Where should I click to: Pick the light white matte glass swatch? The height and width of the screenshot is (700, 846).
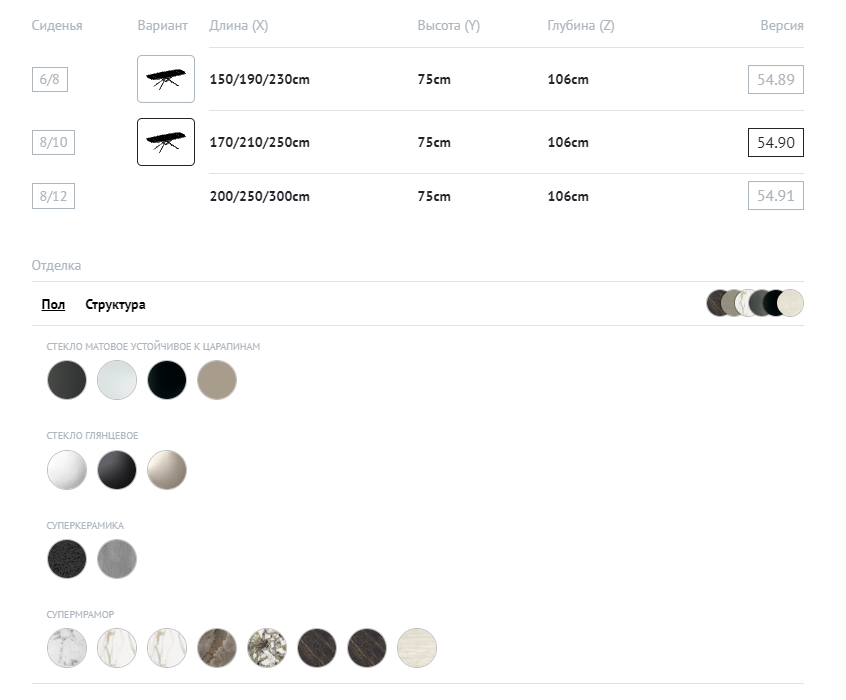[117, 380]
